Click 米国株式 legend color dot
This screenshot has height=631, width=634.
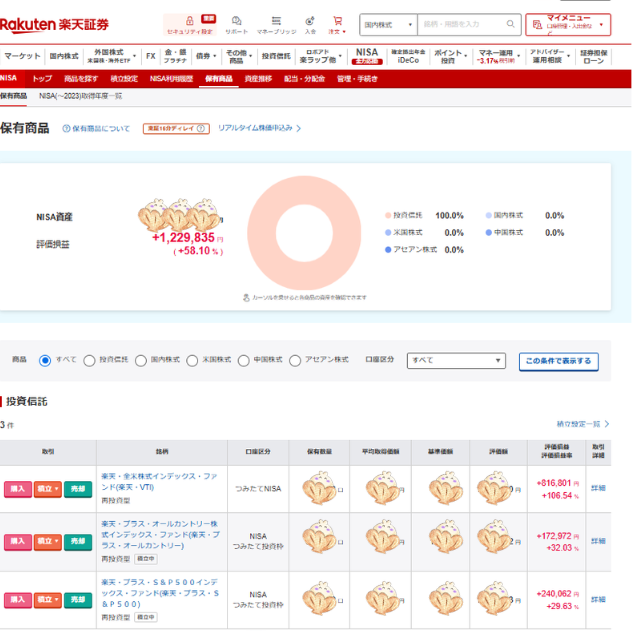(x=388, y=233)
